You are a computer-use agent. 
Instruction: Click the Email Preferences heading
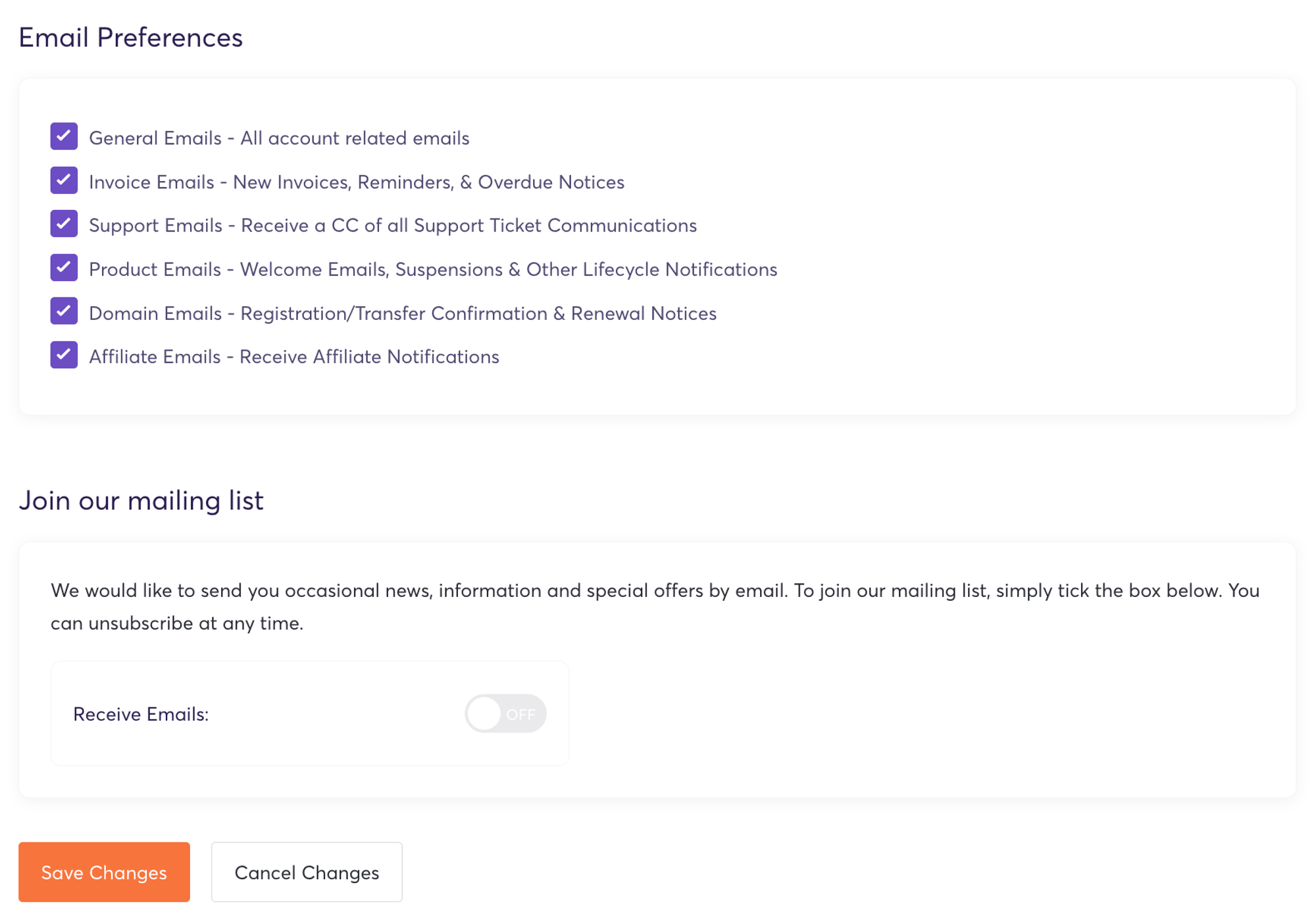click(130, 38)
